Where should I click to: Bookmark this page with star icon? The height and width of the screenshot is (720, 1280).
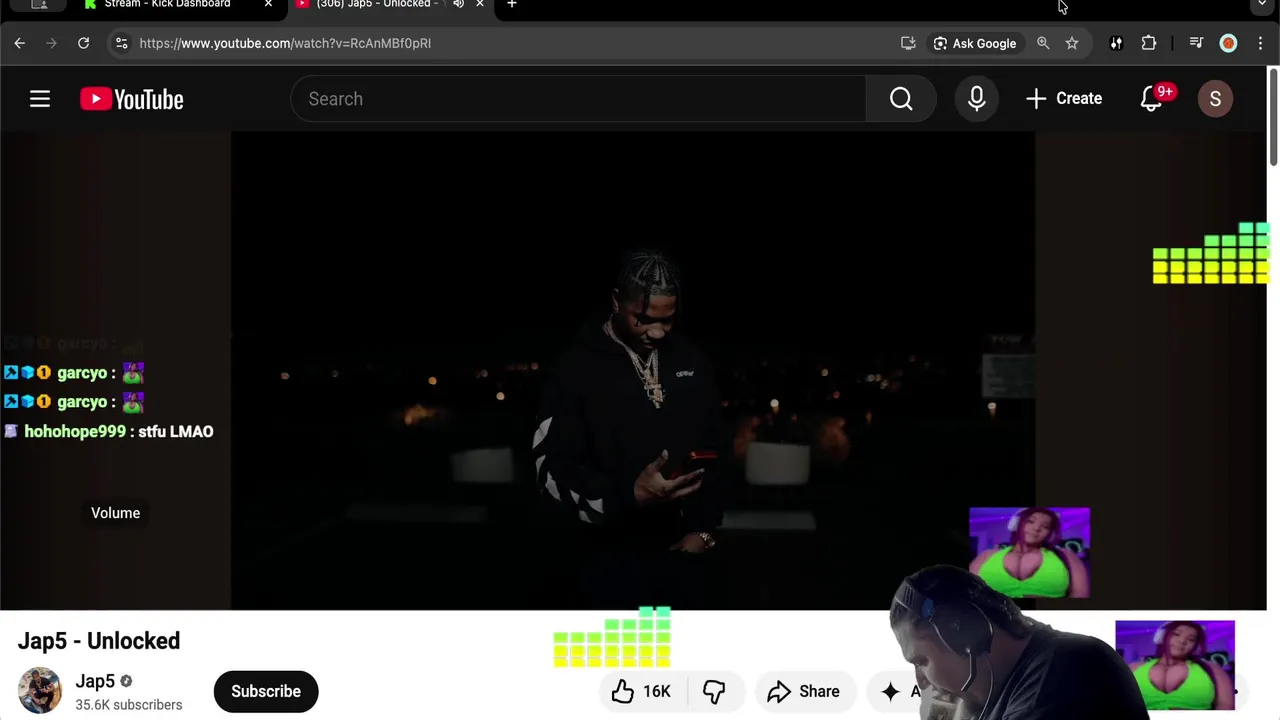point(1072,43)
